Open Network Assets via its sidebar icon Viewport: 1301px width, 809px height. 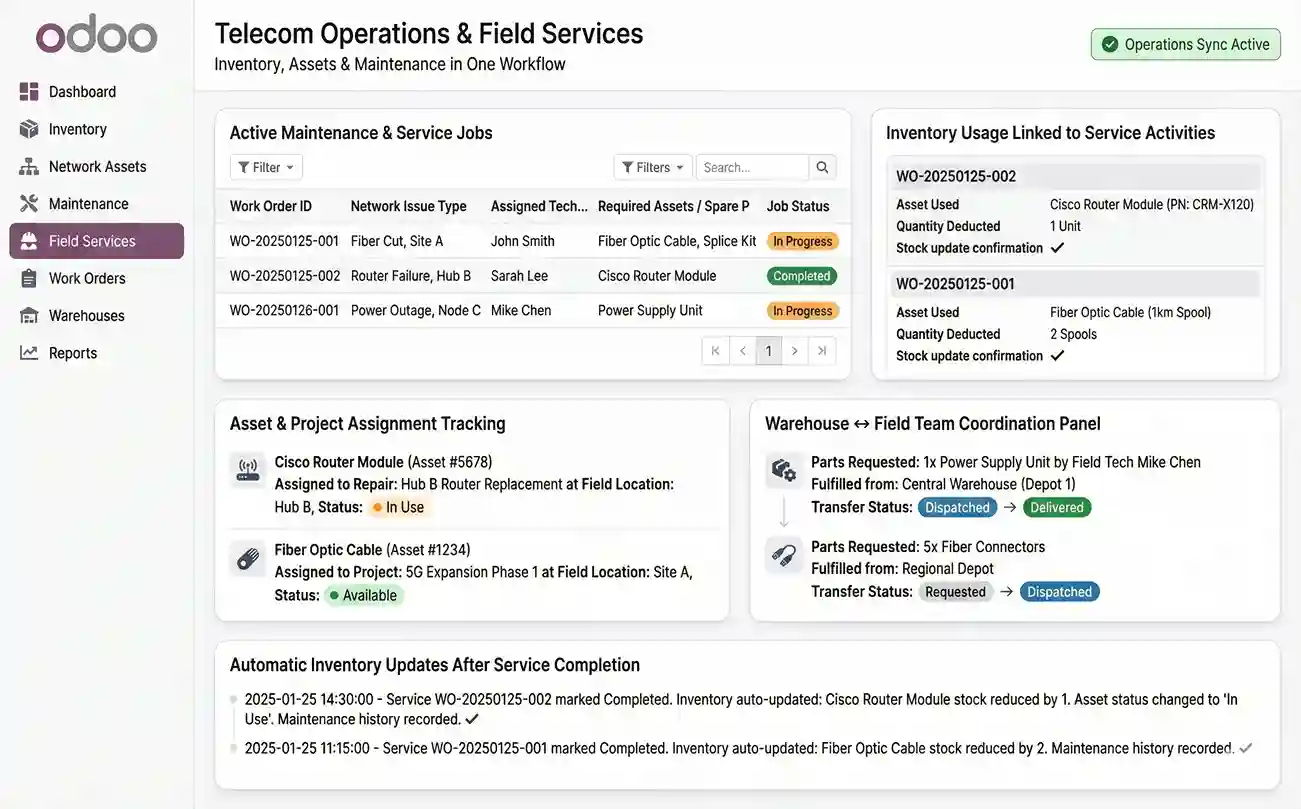click(29, 165)
